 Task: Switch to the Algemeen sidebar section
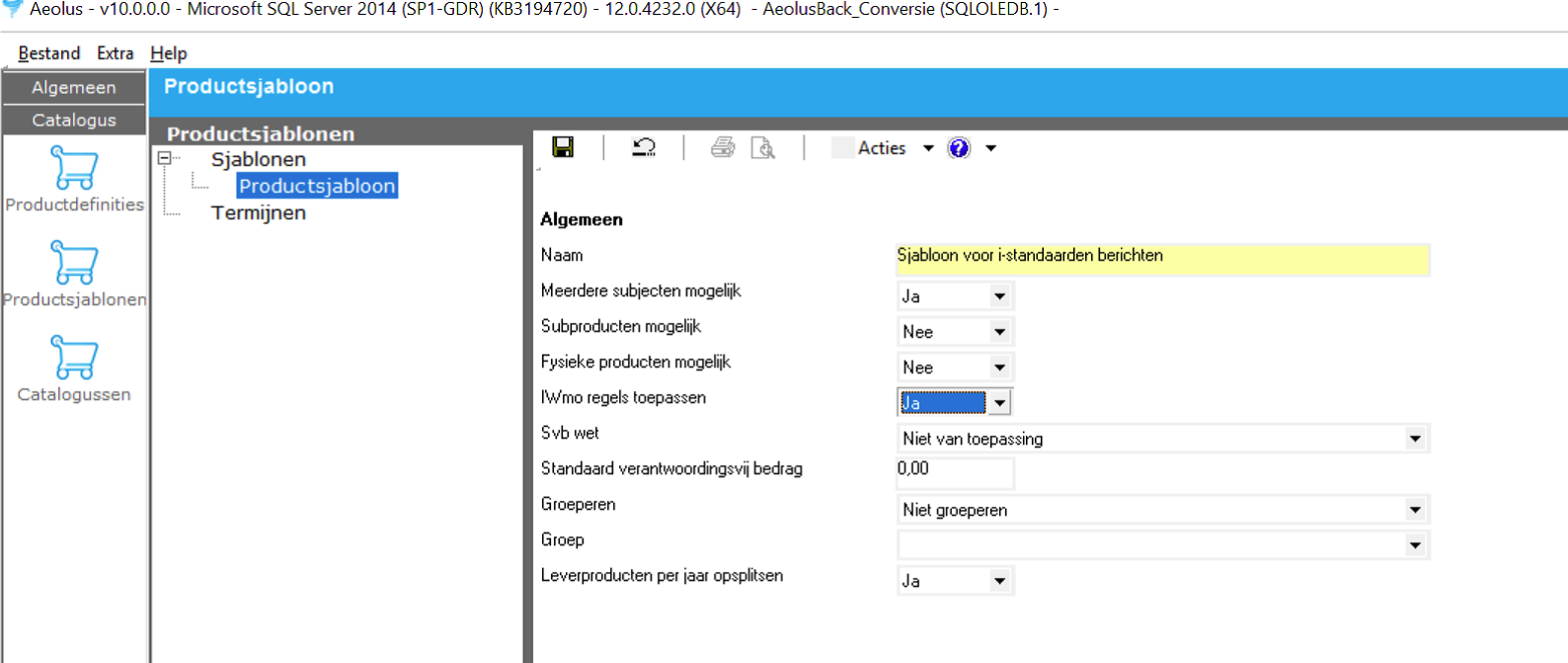tap(74, 88)
